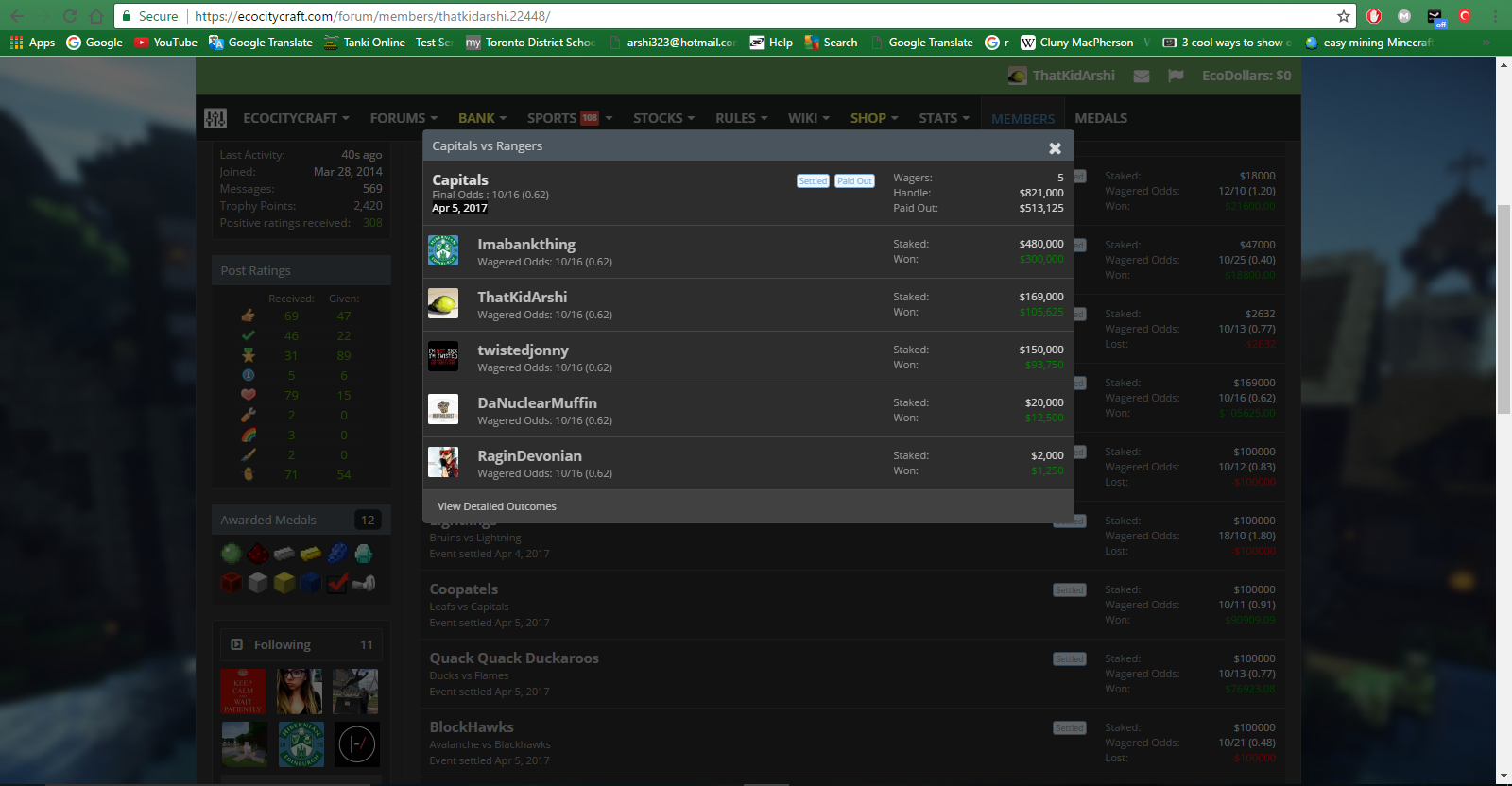The image size is (1512, 786).
Task: Click the Awarded Medals count 12
Action: point(368,520)
